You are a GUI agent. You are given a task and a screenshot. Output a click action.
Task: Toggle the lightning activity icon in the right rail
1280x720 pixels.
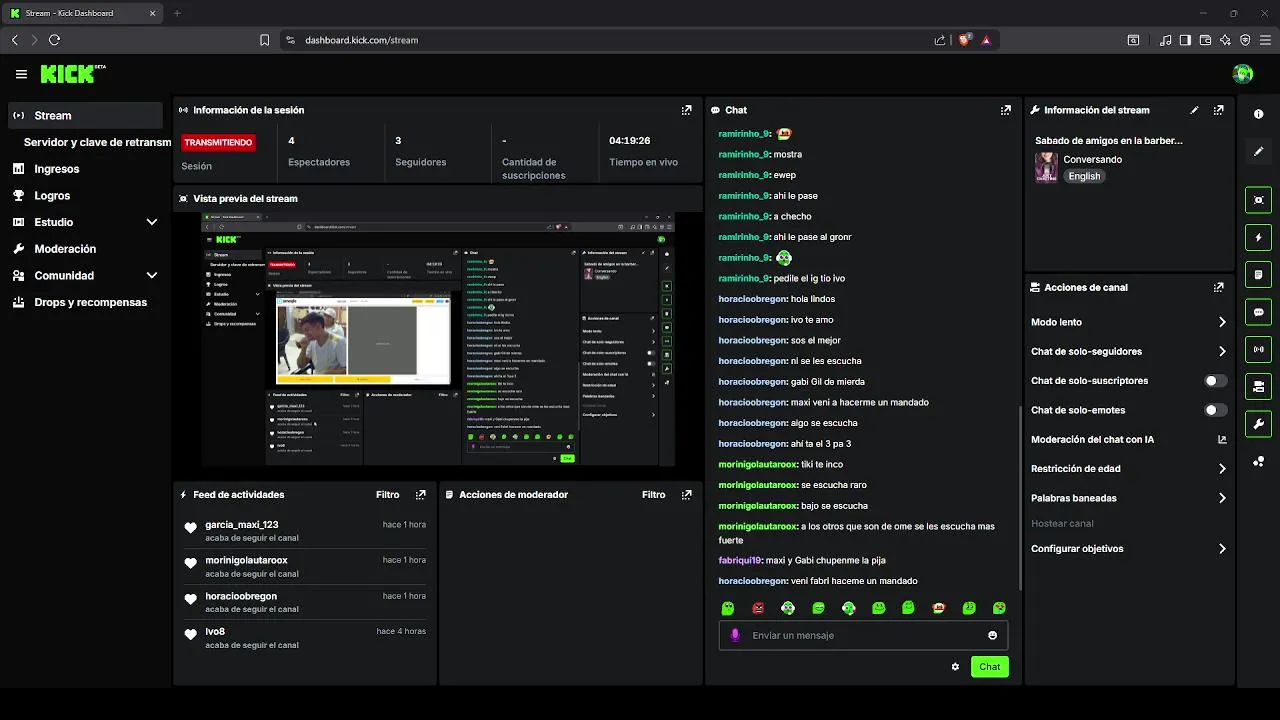click(1258, 237)
